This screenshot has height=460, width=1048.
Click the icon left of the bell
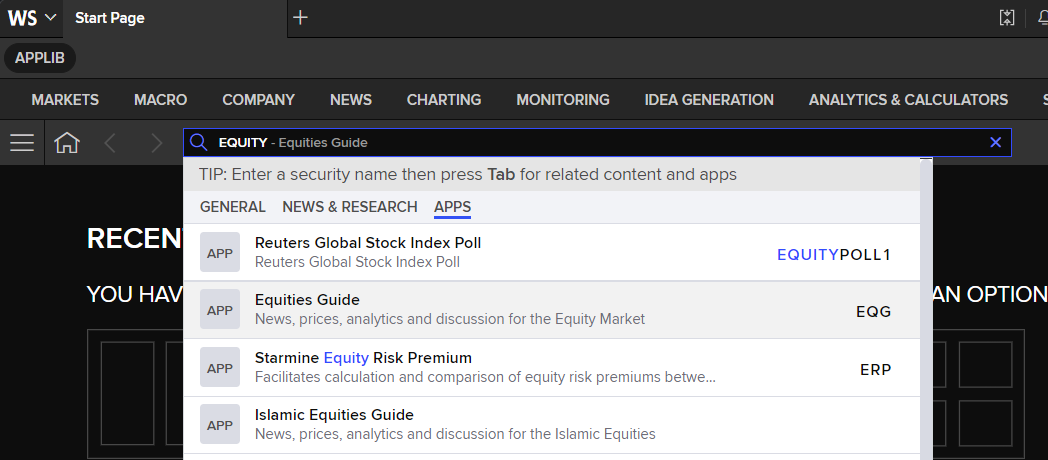click(1007, 18)
